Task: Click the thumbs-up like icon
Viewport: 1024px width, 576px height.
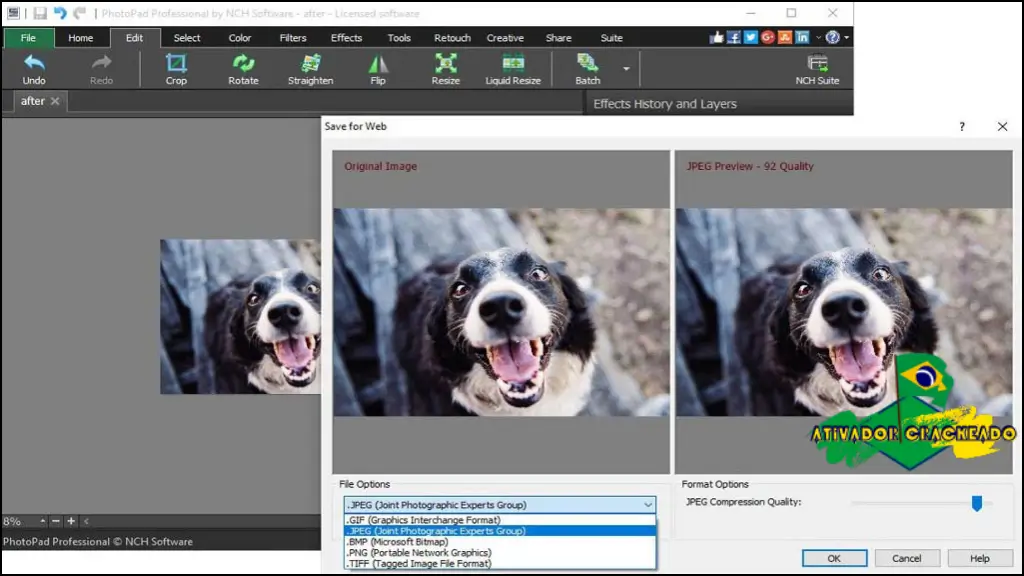Action: [716, 37]
